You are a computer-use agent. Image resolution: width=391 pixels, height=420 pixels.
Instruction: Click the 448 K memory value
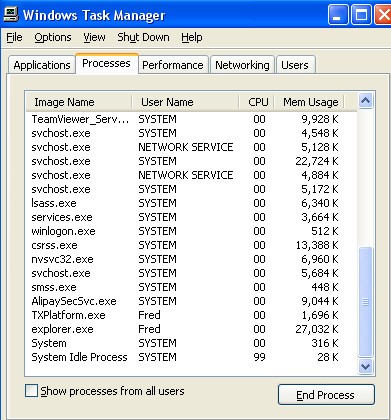tap(325, 287)
